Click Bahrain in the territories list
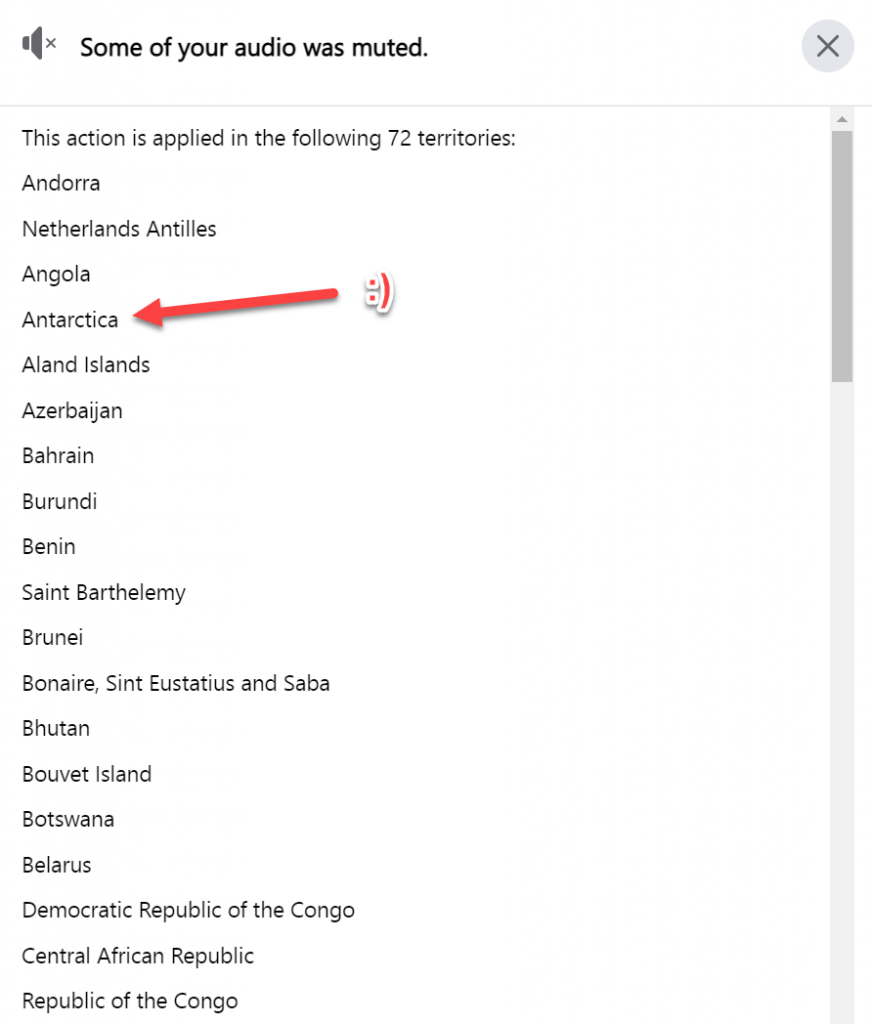 click(x=58, y=455)
